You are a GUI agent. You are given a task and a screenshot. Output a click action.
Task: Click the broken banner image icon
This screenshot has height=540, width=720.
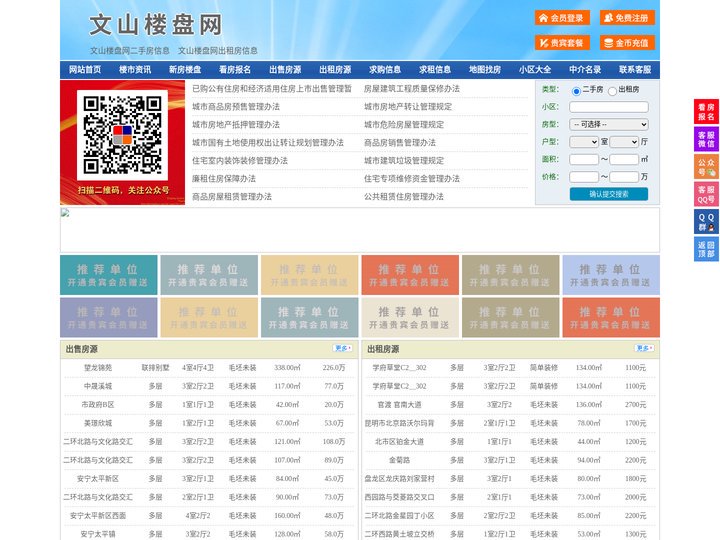[65, 213]
